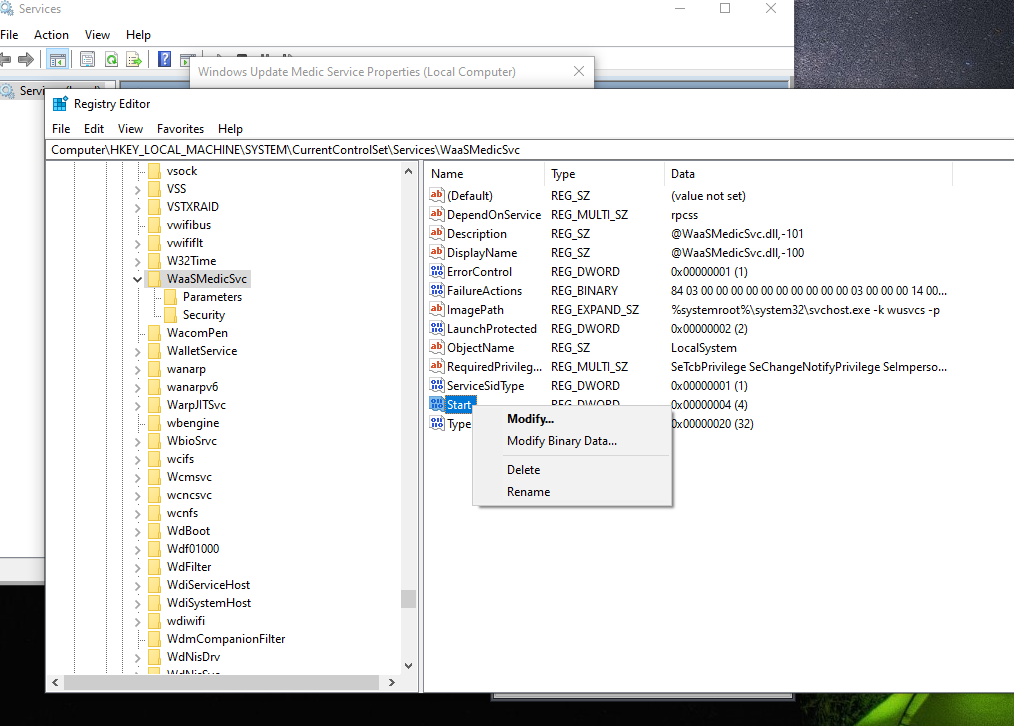Viewport: 1014px width, 726px height.
Task: Open Favorites menu in Registry Editor
Action: tap(180, 129)
